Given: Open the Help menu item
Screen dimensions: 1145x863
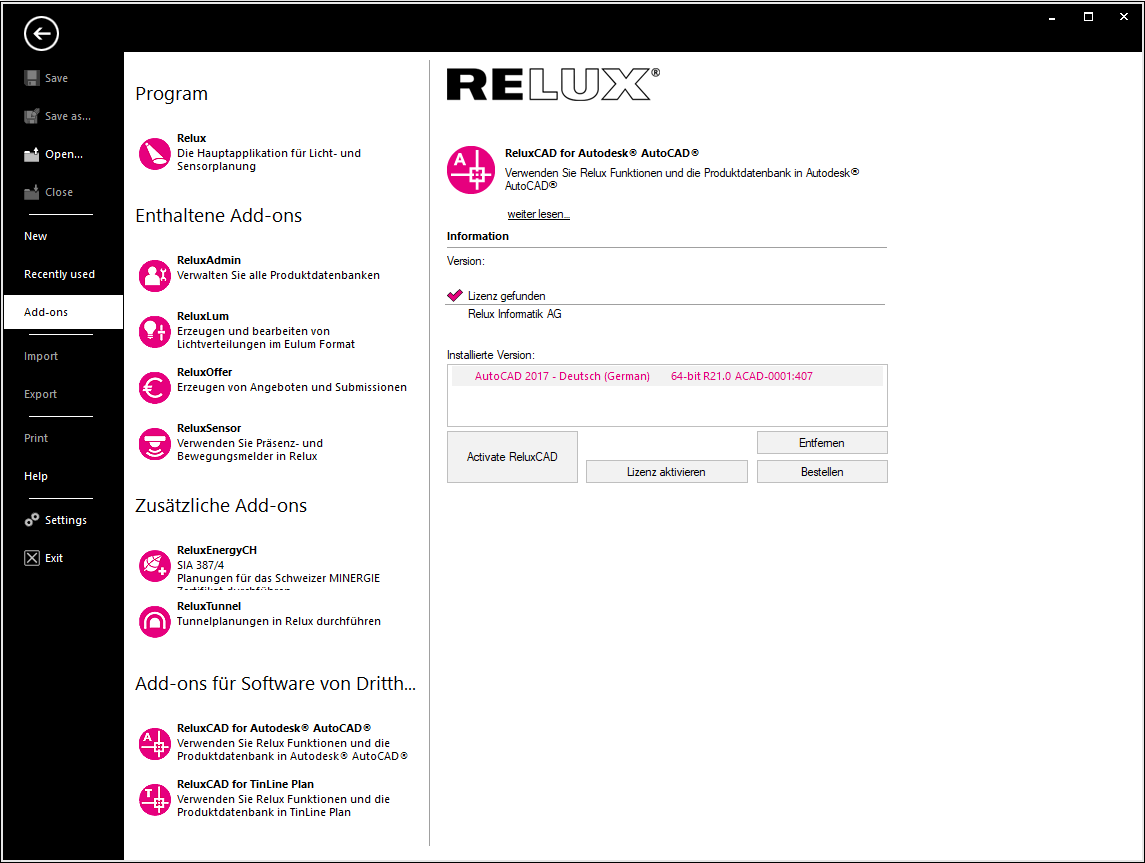Looking at the screenshot, I should tap(36, 475).
